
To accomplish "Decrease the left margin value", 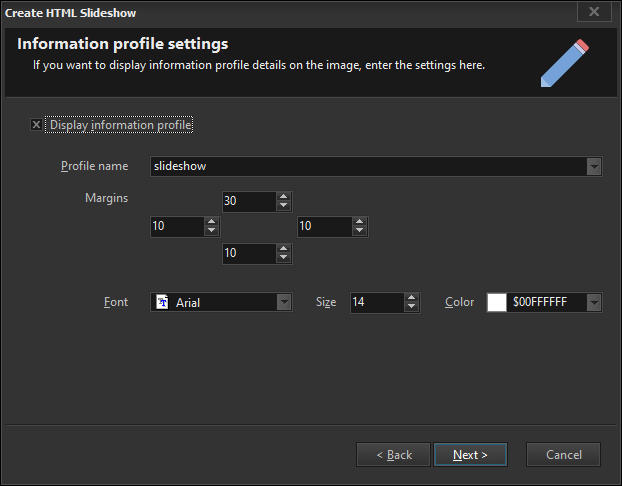I will tap(211, 232).
